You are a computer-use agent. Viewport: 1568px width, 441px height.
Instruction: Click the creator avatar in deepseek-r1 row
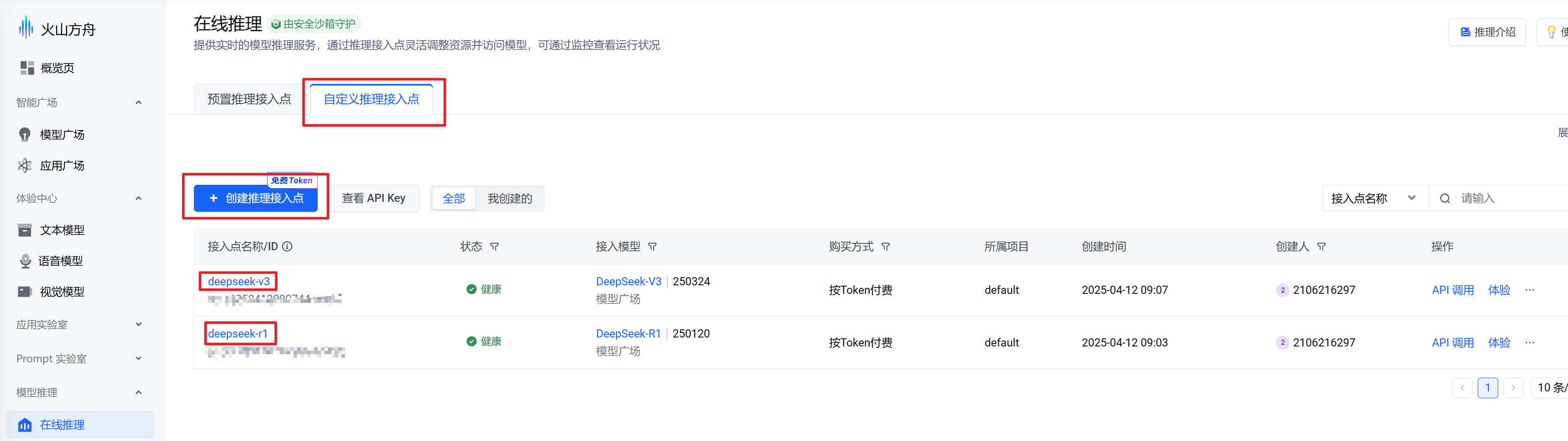pyautogui.click(x=1282, y=343)
